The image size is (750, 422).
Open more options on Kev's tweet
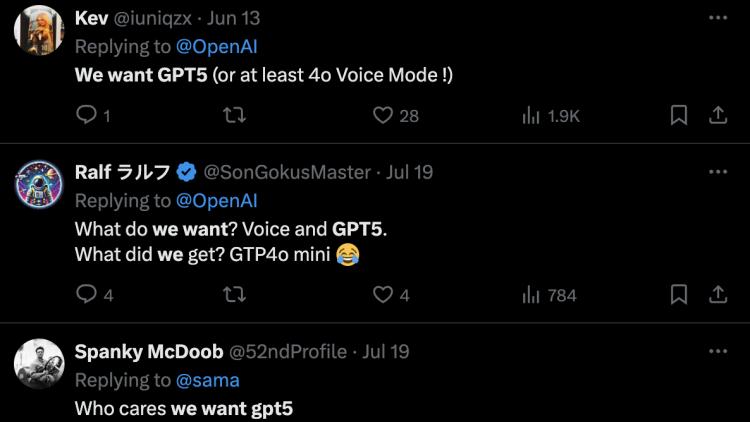coord(717,18)
